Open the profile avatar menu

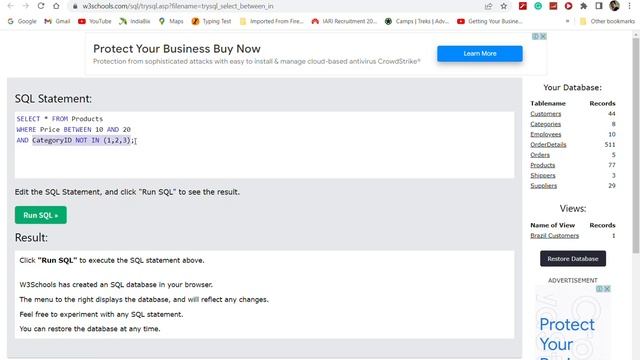(x=614, y=6)
